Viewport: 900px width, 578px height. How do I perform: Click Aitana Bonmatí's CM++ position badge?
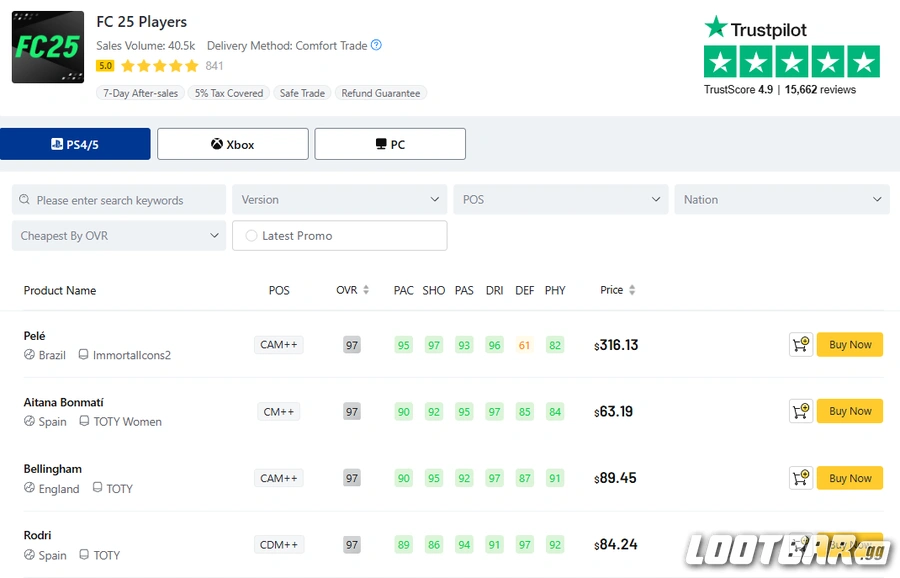[279, 412]
